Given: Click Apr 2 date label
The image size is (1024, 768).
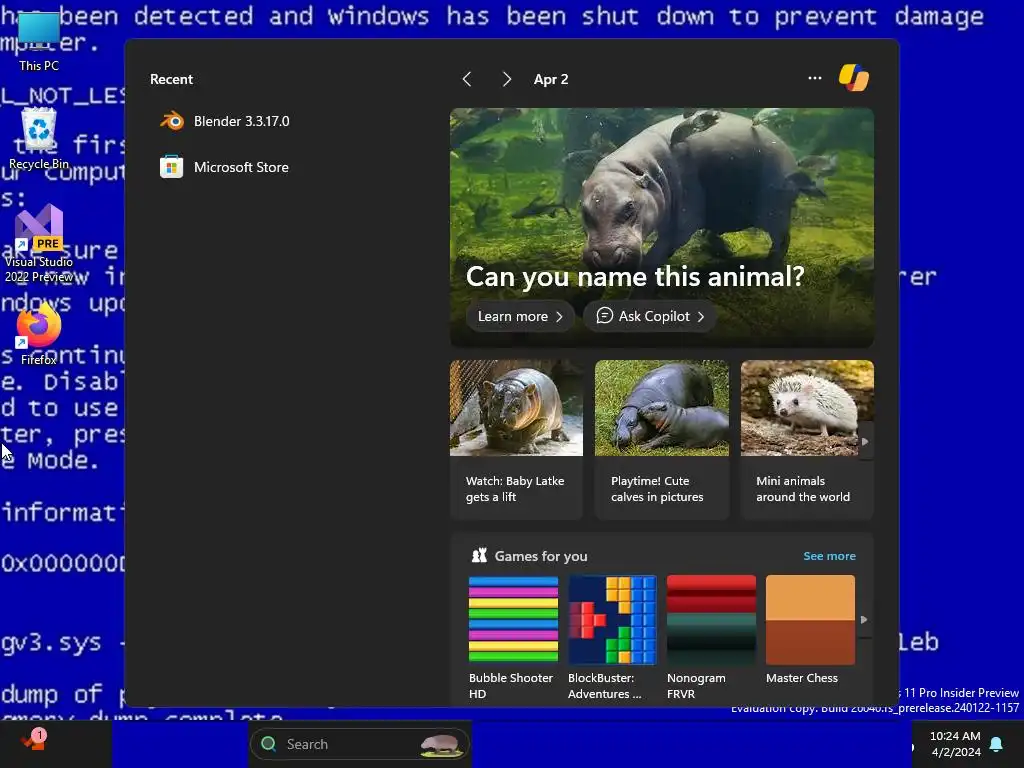Looking at the screenshot, I should pyautogui.click(x=551, y=80).
